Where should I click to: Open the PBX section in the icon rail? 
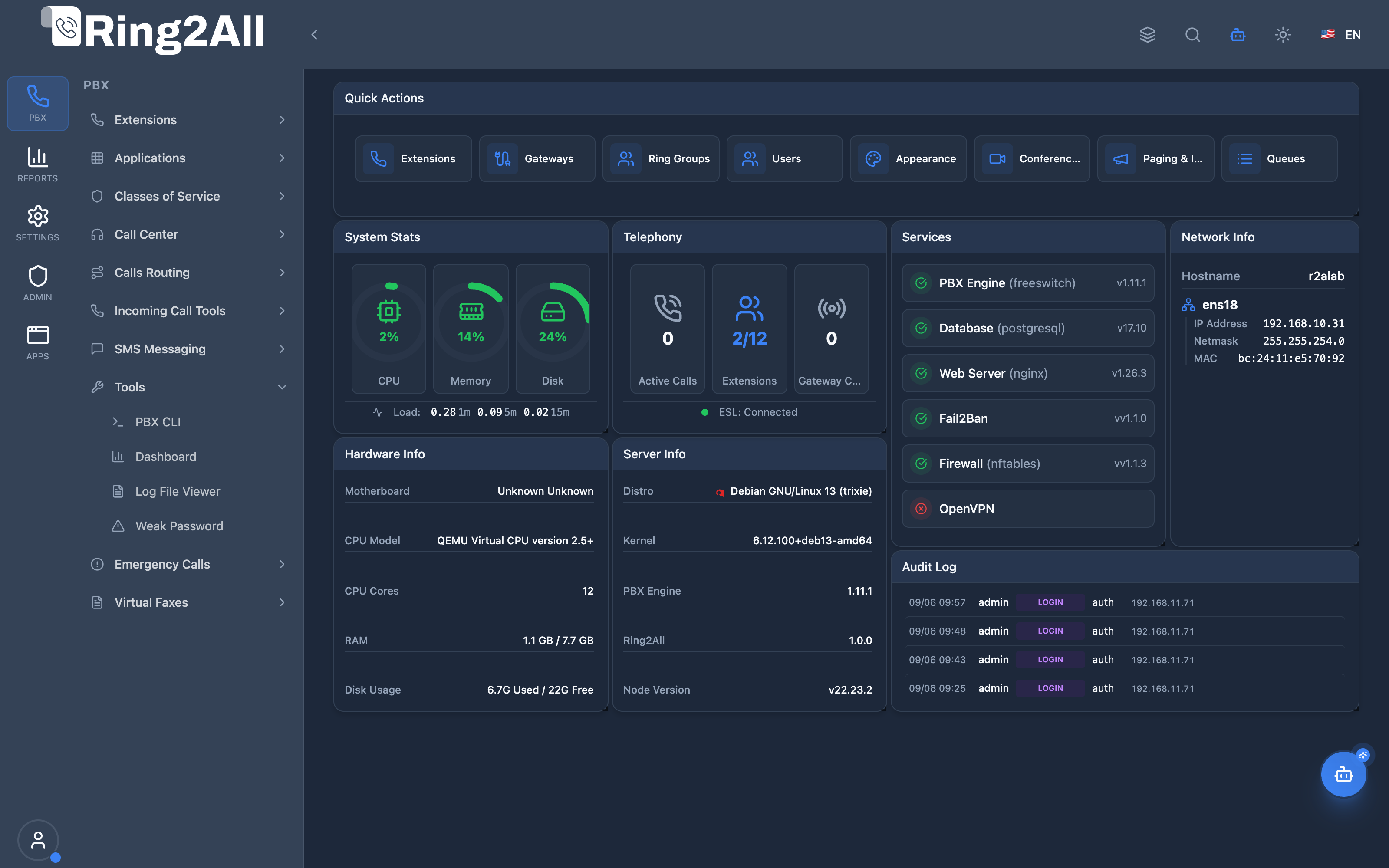tap(37, 103)
